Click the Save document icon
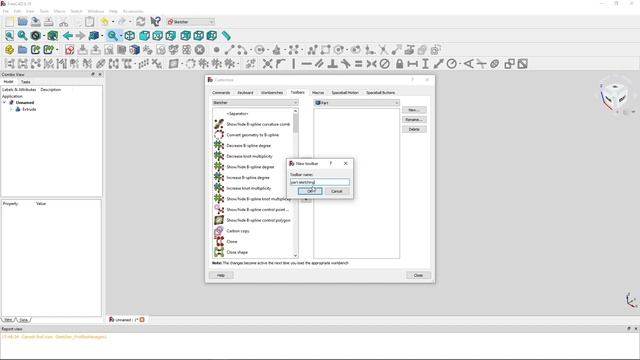The image size is (640, 360). [36, 22]
